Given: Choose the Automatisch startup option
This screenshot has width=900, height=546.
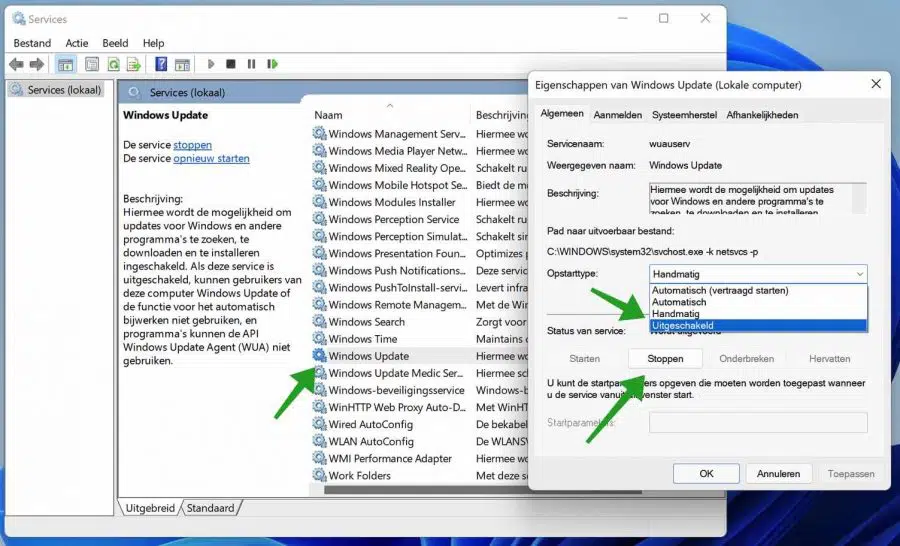Looking at the screenshot, I should [x=758, y=302].
